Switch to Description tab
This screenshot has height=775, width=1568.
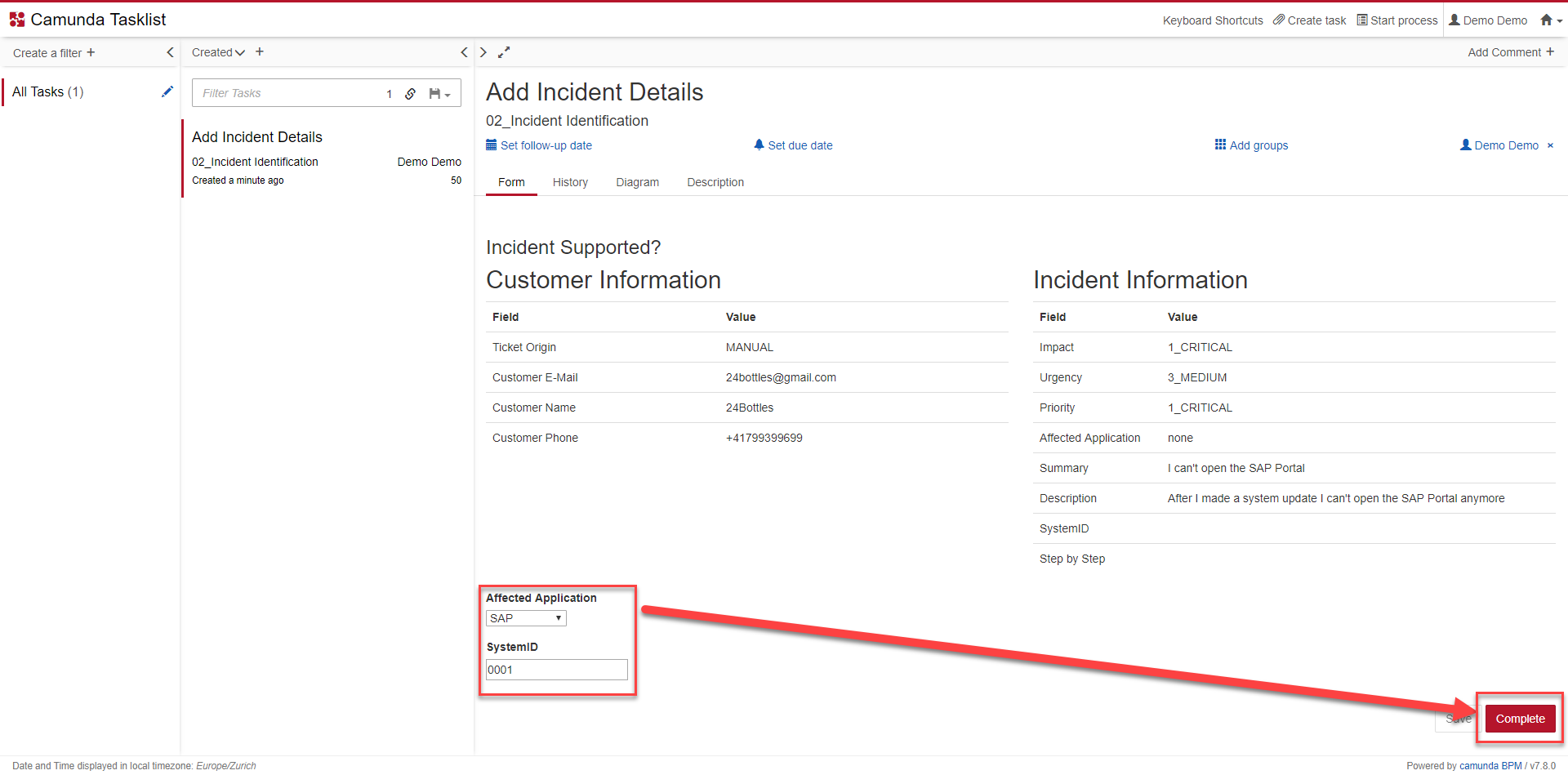715,182
